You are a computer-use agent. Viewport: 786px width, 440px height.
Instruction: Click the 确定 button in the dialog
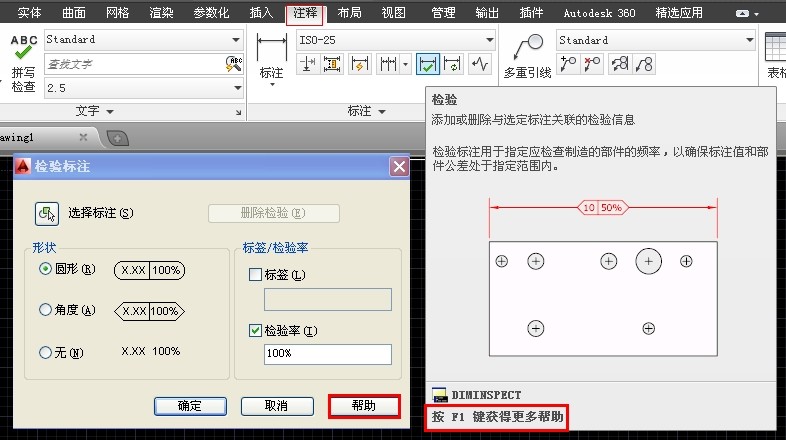pyautogui.click(x=190, y=406)
